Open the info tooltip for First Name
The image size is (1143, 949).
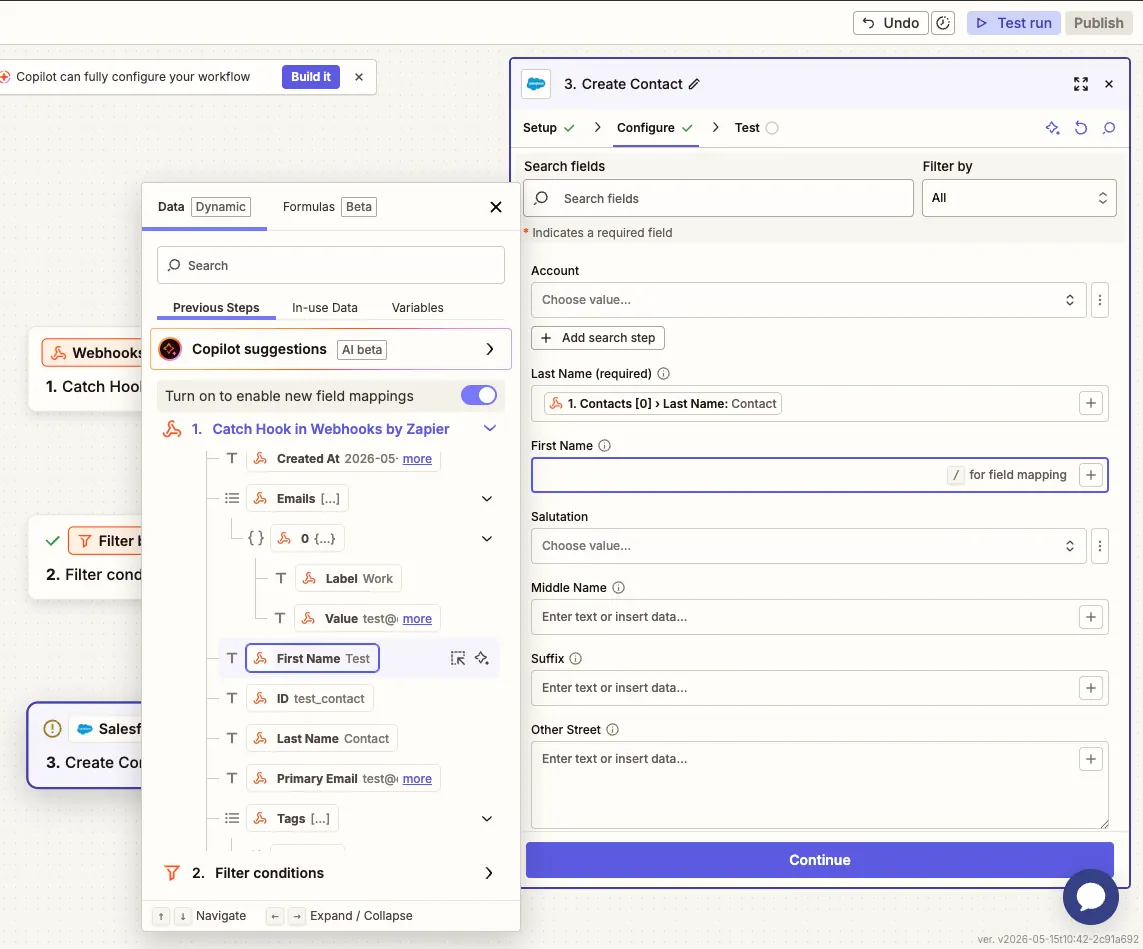(x=604, y=445)
